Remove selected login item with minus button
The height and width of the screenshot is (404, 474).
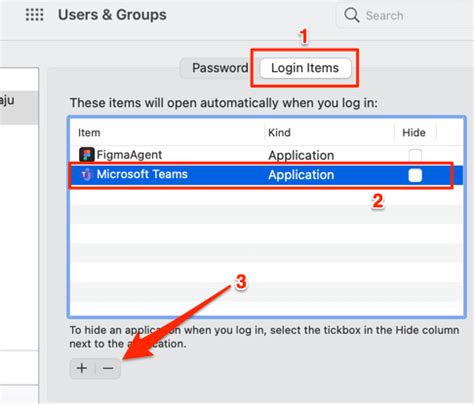coord(108,368)
